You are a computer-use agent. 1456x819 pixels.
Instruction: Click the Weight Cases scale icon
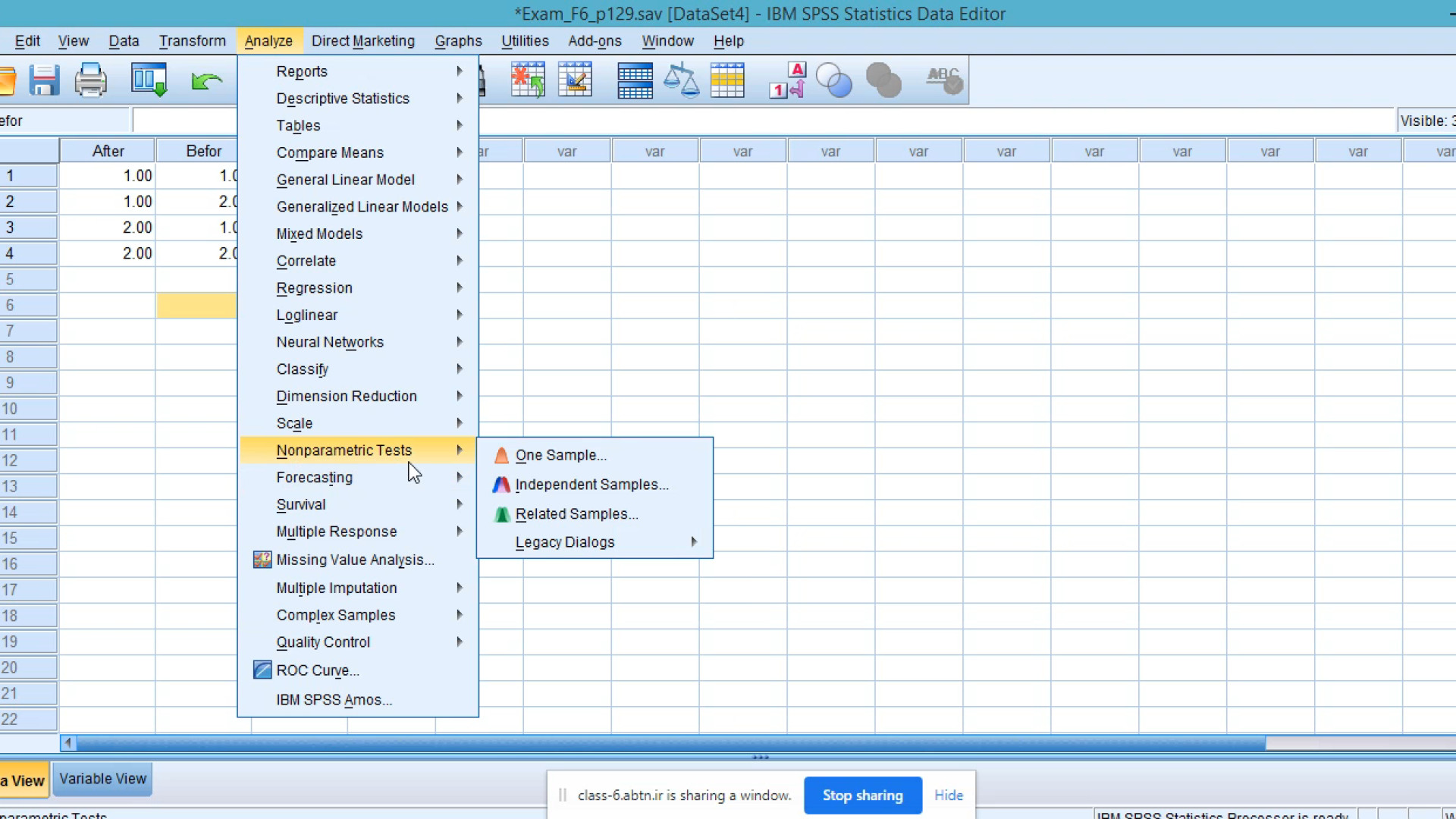[x=681, y=80]
